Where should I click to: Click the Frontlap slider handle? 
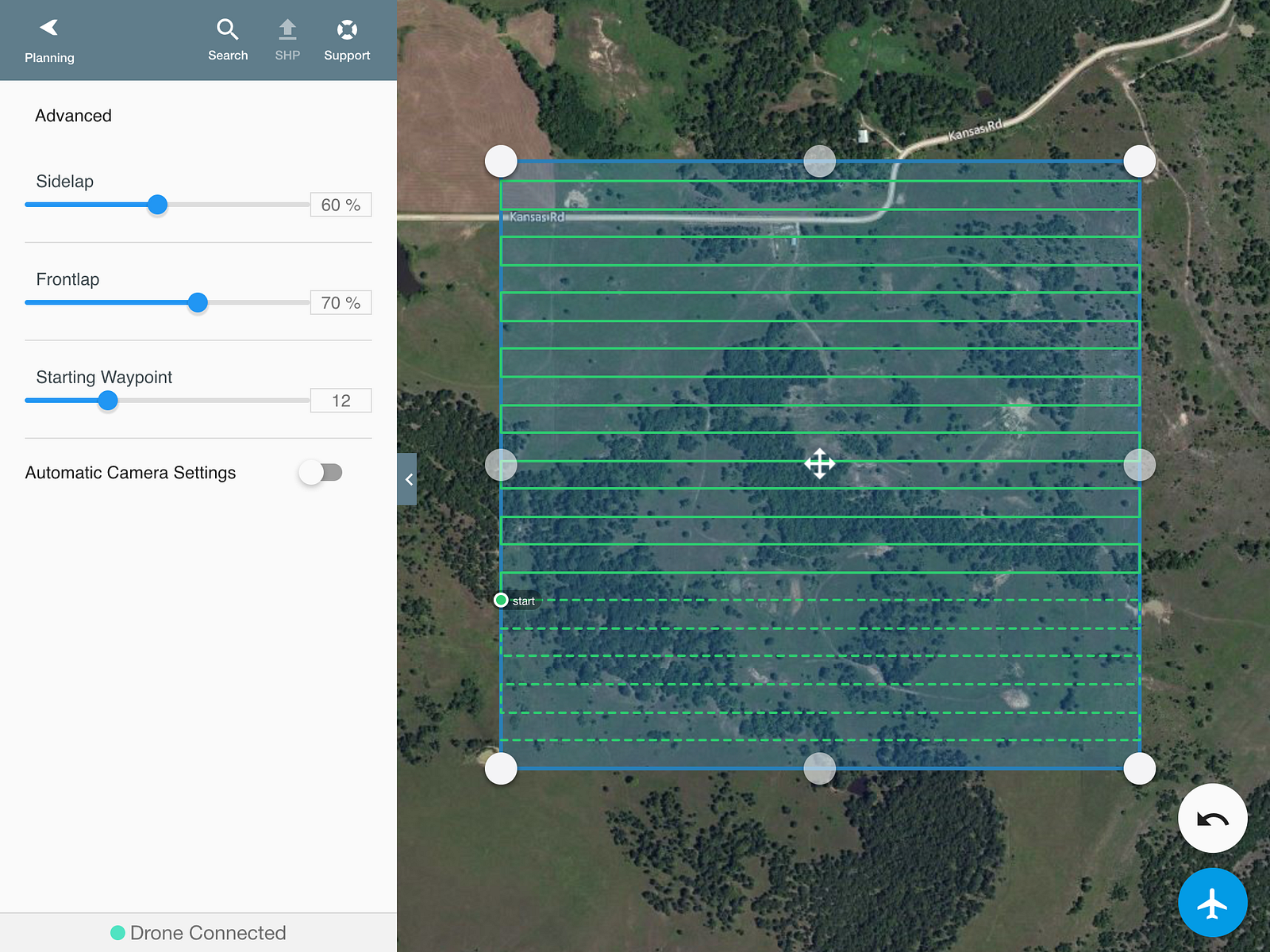[198, 302]
